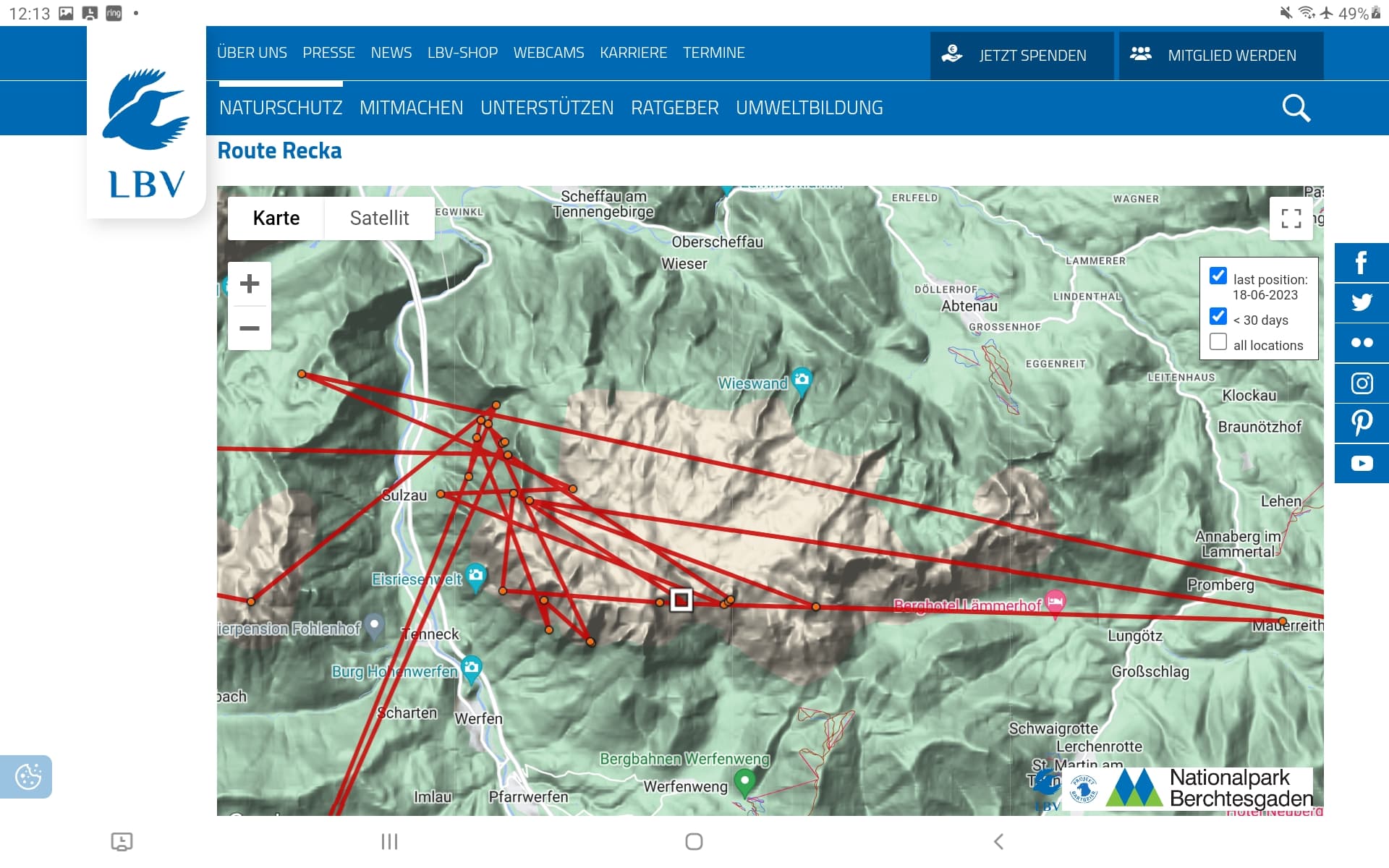Click the Annaberg im Lammertal label

point(1238,544)
